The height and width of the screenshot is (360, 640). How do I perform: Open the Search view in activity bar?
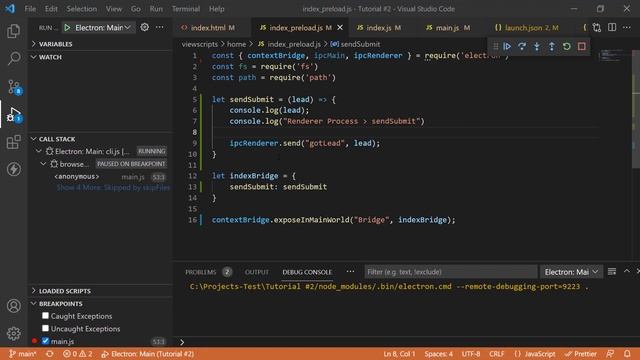[13, 59]
